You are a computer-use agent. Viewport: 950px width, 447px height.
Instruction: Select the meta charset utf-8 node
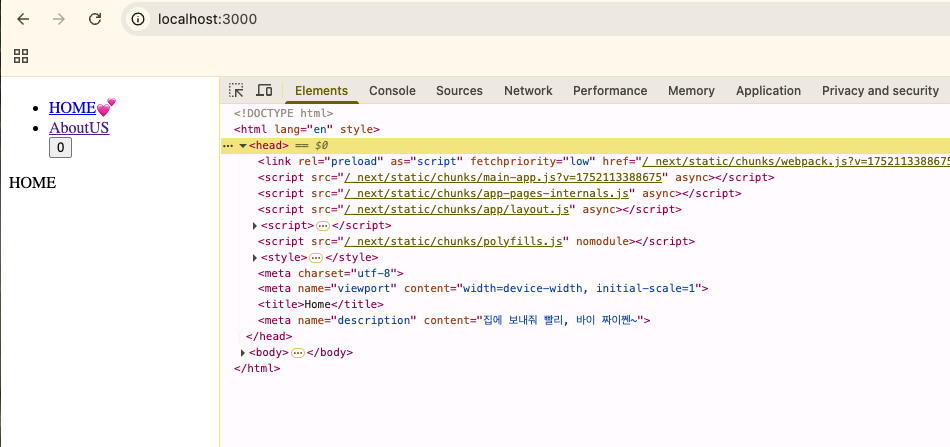tap(330, 273)
